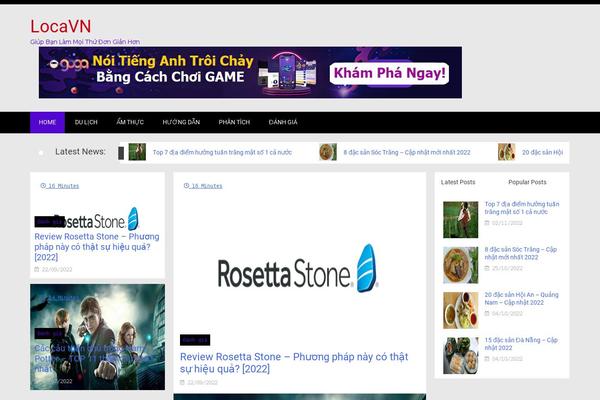Open the PHÂN TÍCH menu

234,122
